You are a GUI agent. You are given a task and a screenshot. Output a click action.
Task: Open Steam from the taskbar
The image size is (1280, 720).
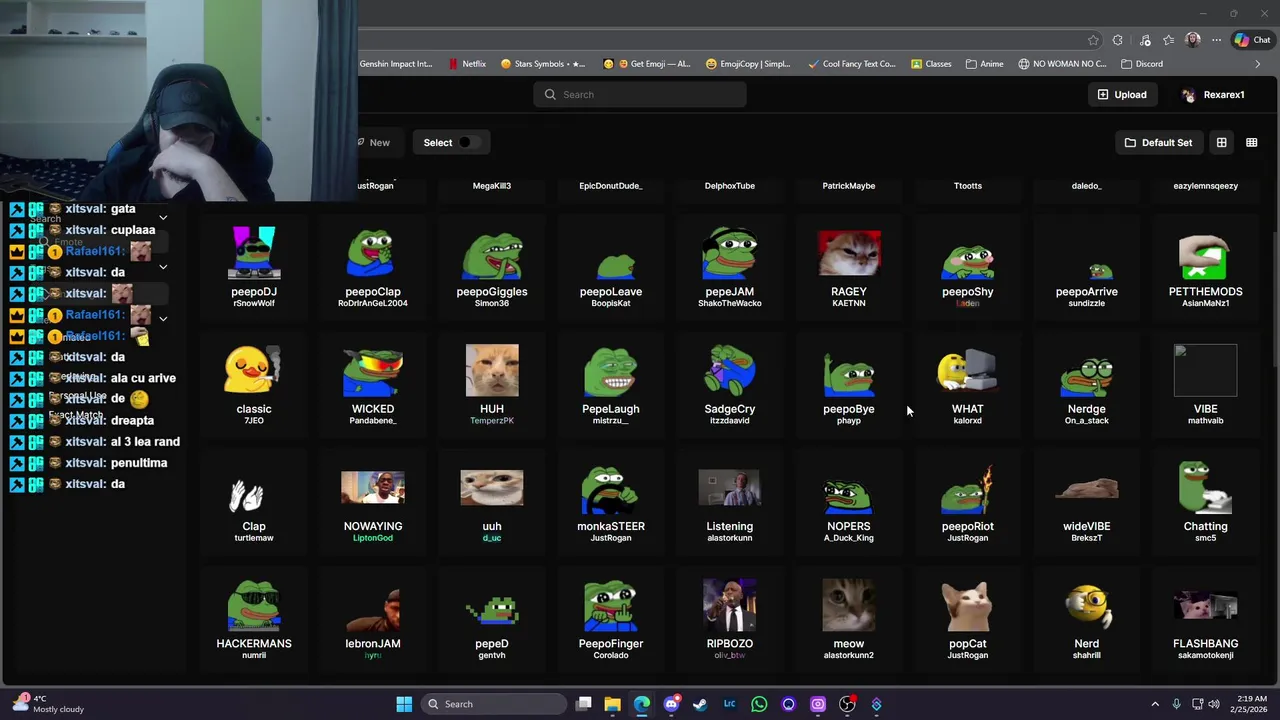[x=700, y=704]
